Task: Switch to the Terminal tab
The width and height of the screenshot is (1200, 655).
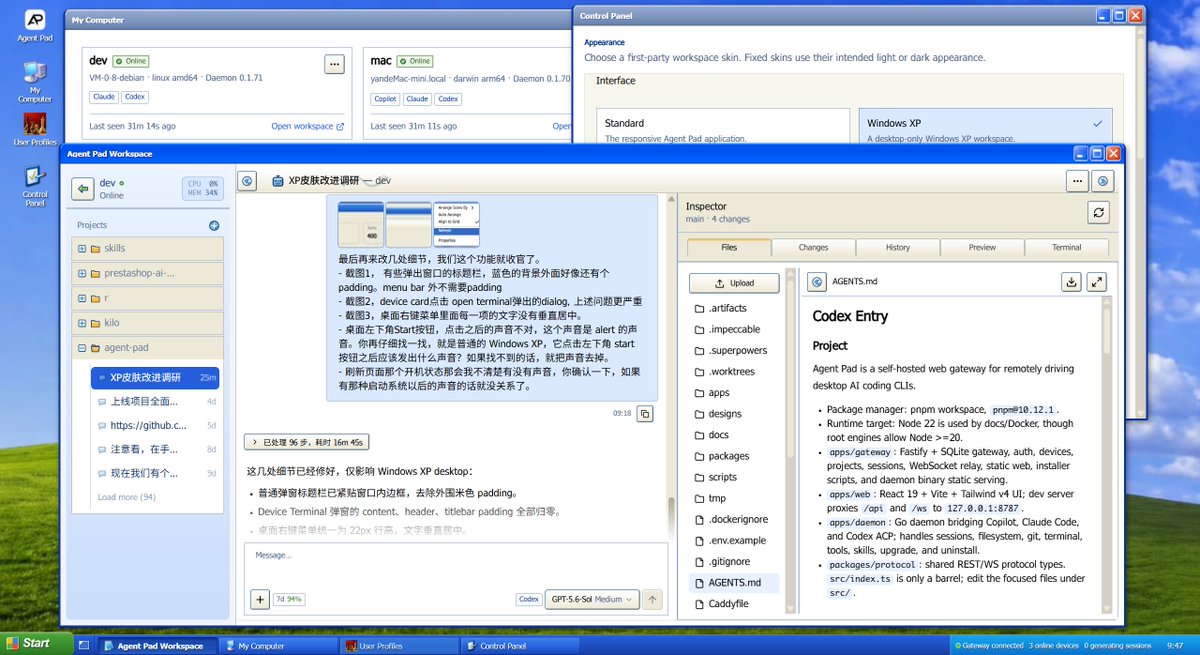Action: click(1067, 247)
